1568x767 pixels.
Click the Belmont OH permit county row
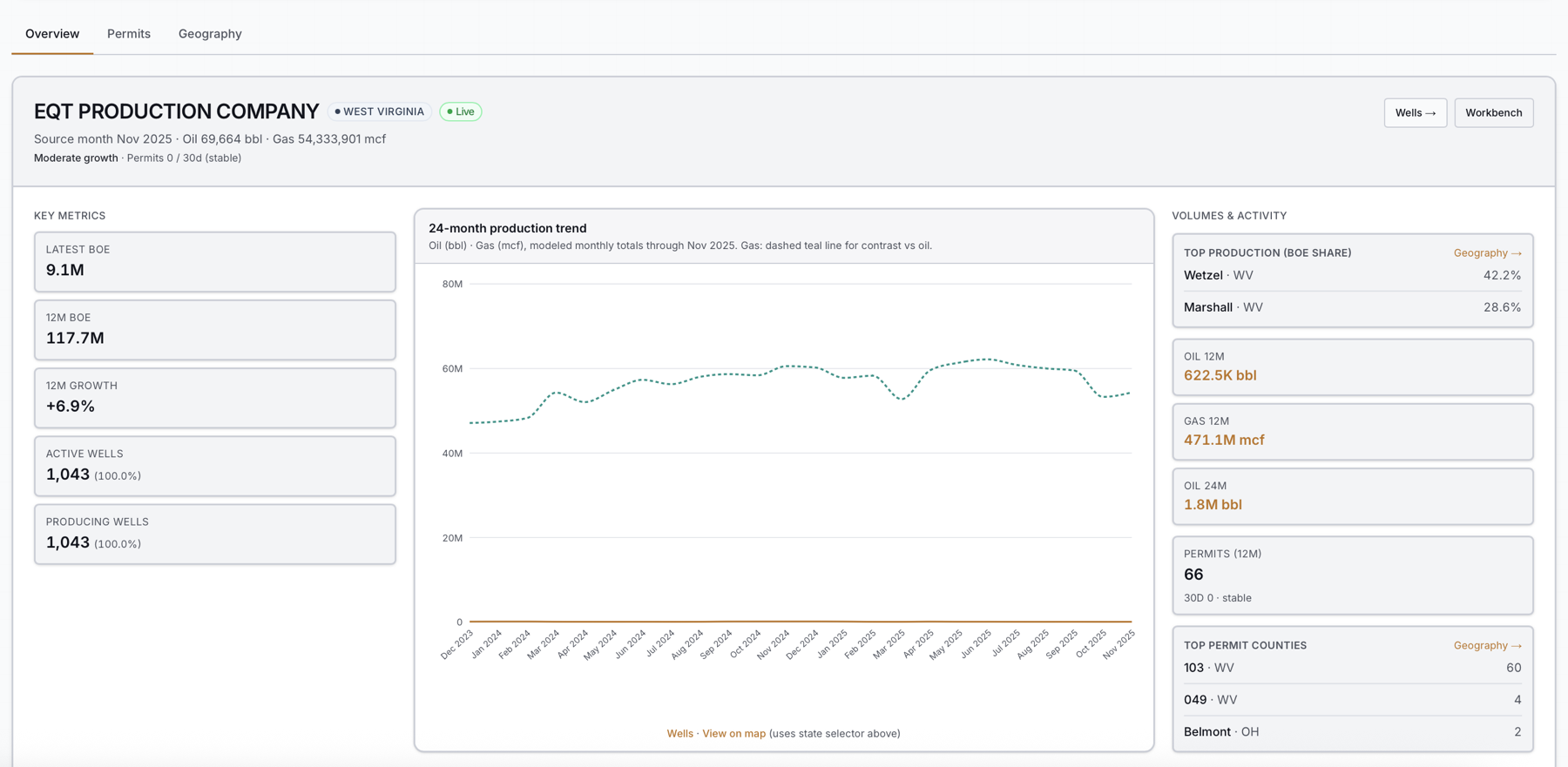pyautogui.click(x=1352, y=732)
